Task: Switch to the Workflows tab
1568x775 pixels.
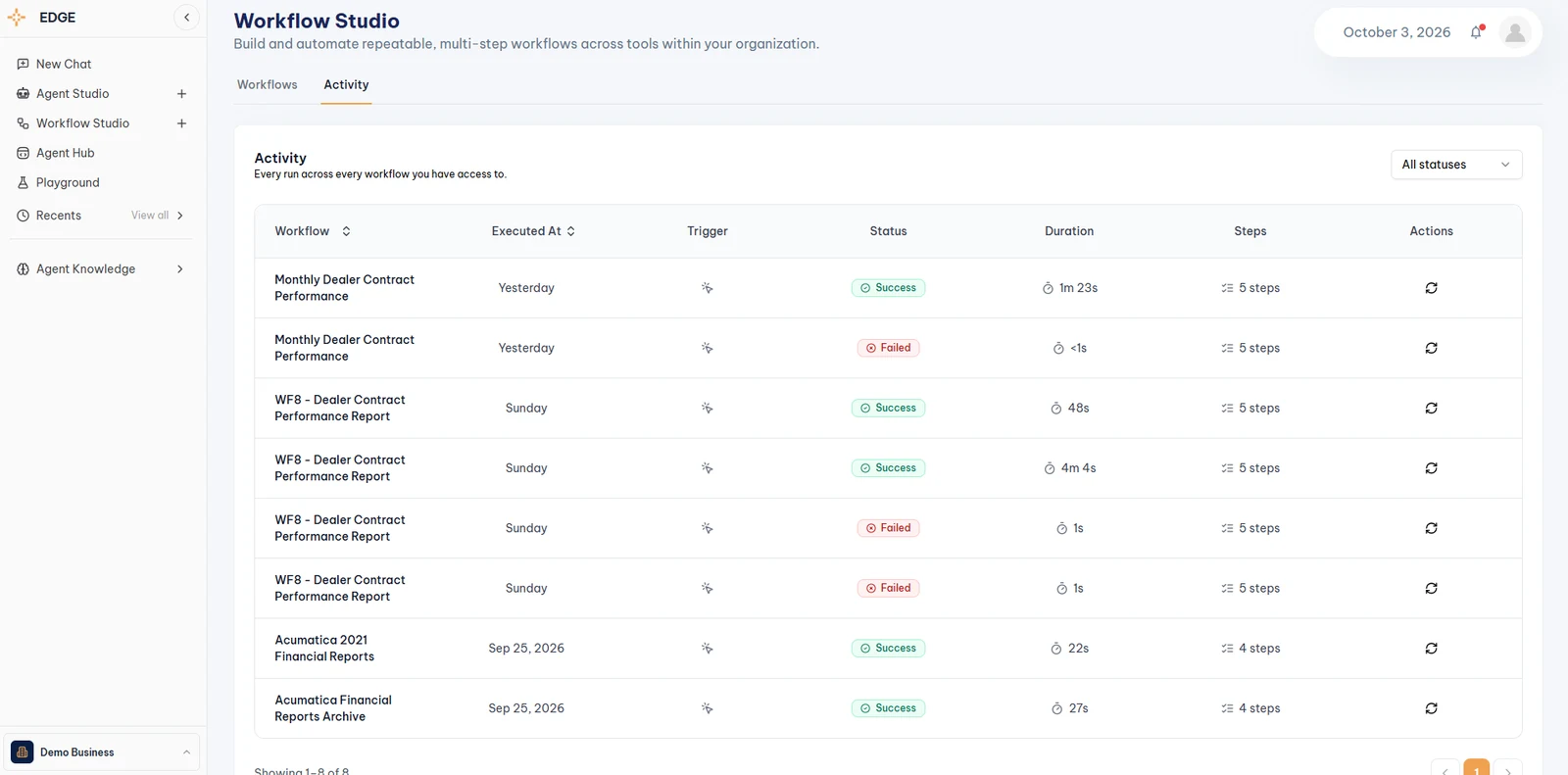Action: (267, 85)
